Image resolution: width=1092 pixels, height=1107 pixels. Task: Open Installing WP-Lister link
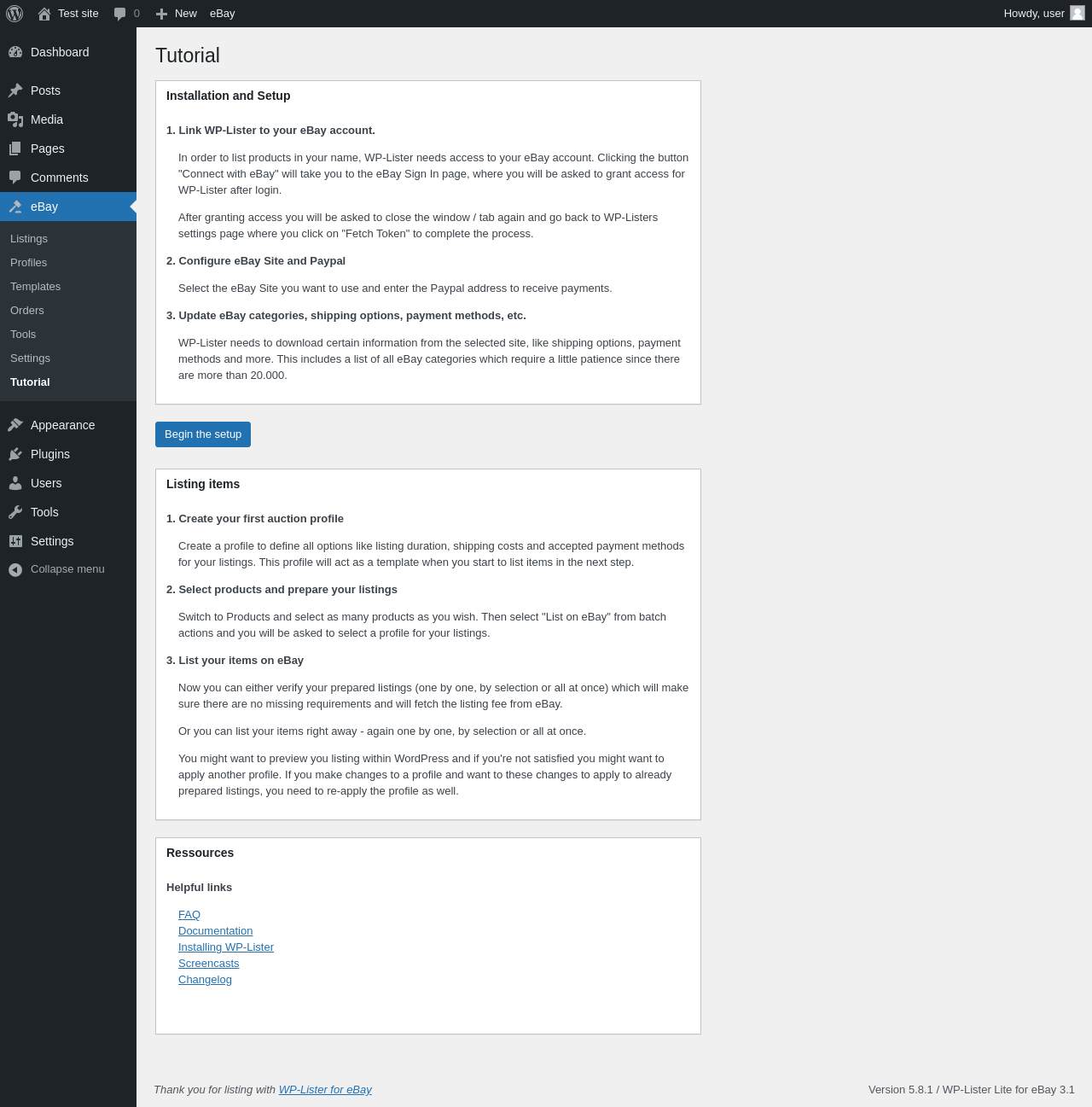pos(226,947)
